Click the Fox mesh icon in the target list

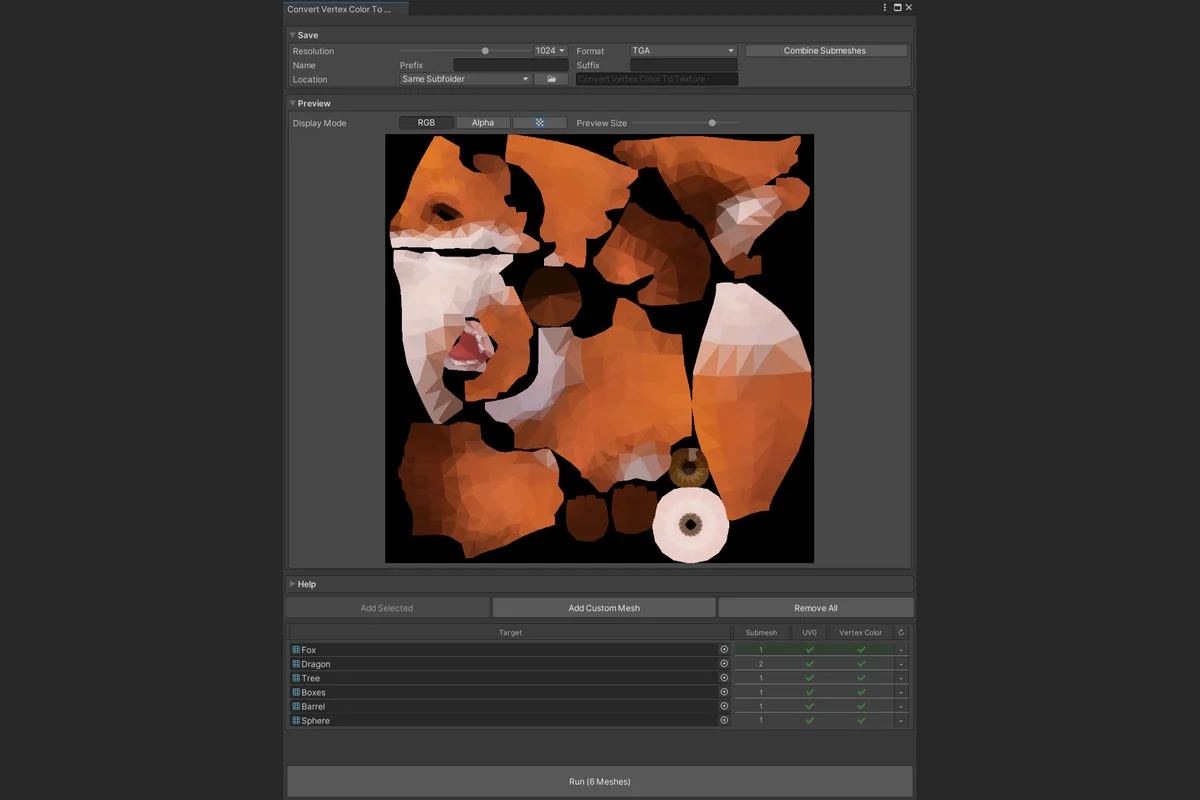pos(297,649)
